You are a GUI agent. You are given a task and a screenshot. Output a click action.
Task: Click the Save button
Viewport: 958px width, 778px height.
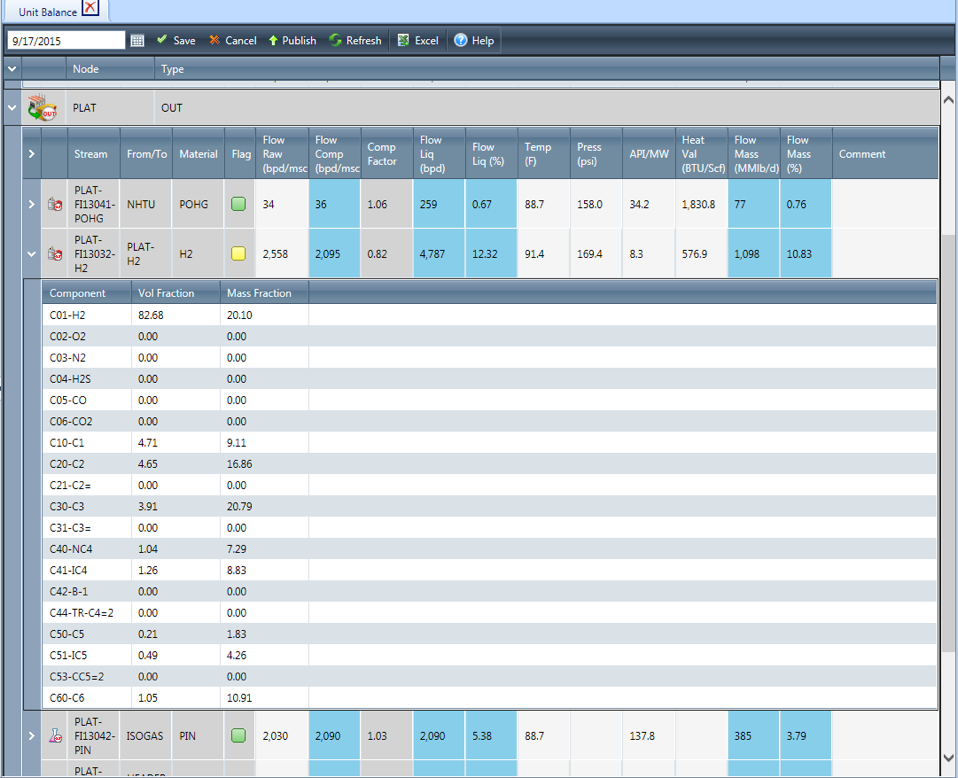pyautogui.click(x=176, y=41)
